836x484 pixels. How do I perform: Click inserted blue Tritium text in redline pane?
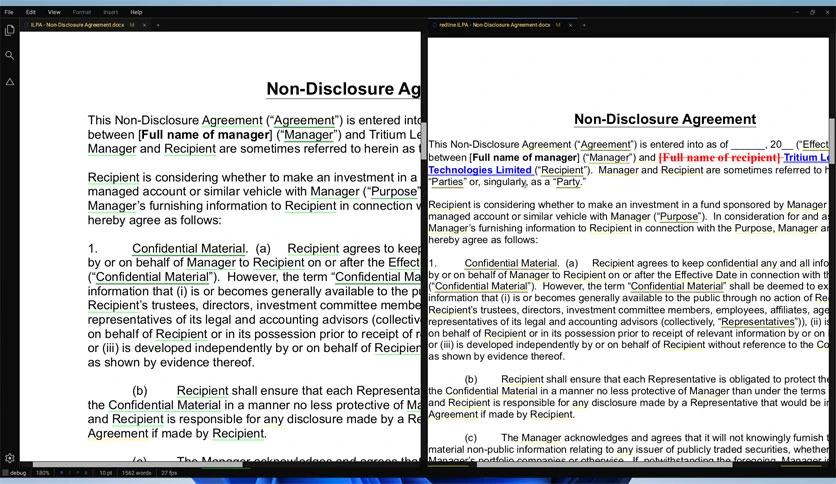800,157
